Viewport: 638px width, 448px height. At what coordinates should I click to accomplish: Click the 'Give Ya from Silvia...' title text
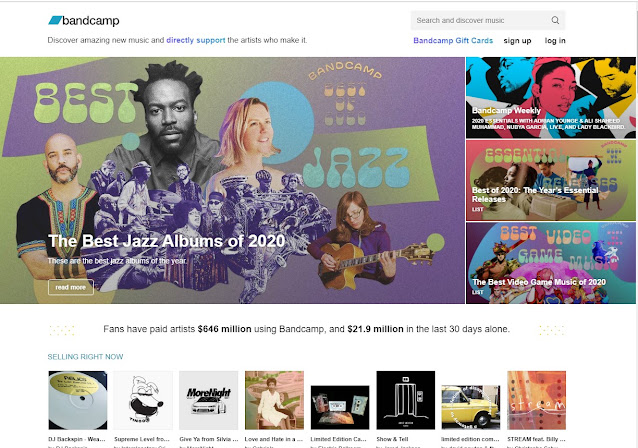coord(209,439)
